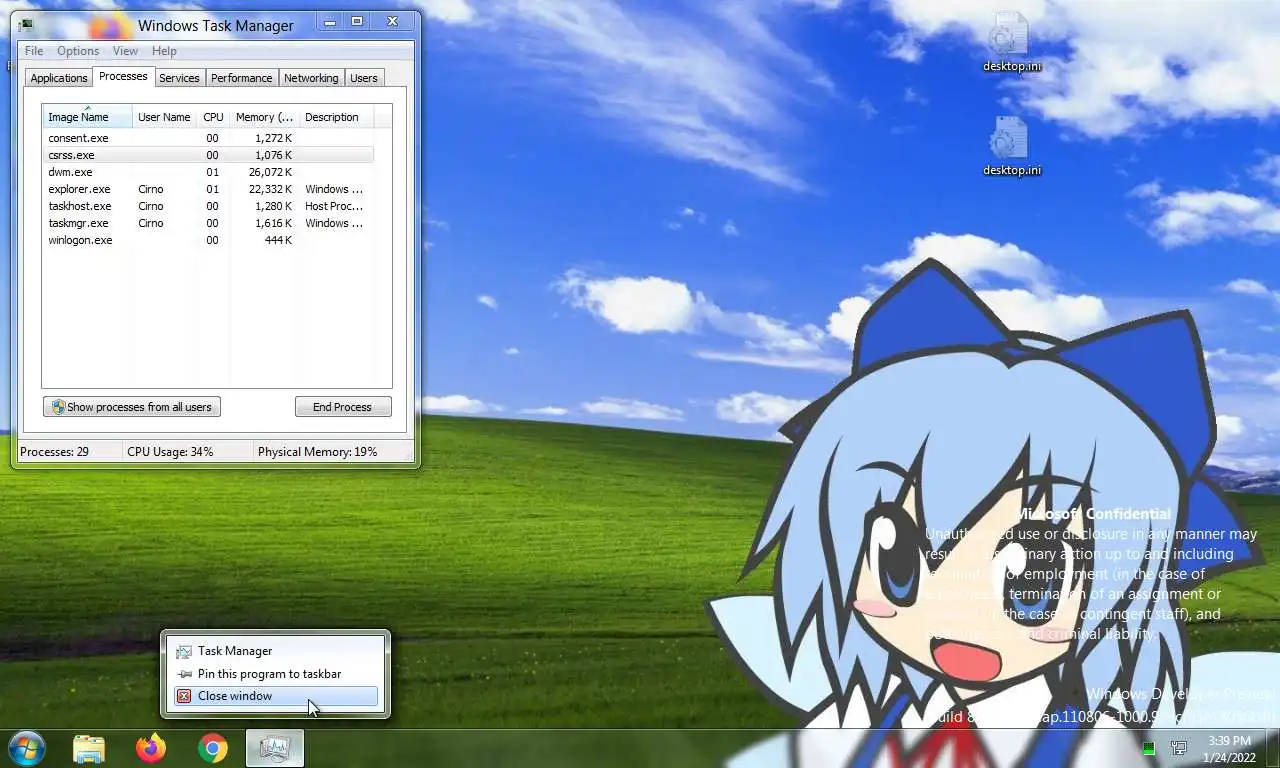Switch to the Users tab
The height and width of the screenshot is (768, 1280).
[364, 78]
